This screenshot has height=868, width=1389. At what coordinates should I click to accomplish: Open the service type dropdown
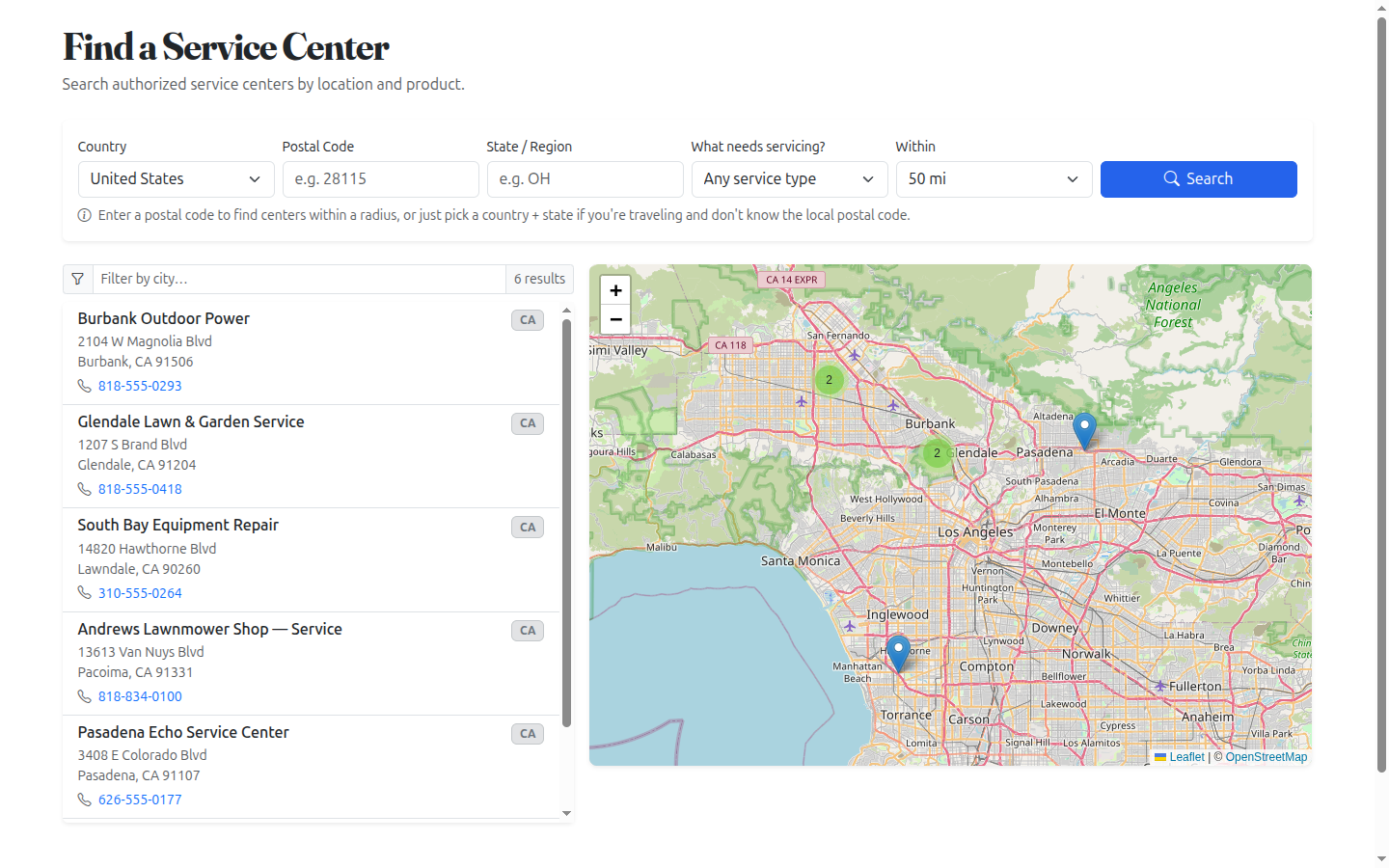(790, 179)
